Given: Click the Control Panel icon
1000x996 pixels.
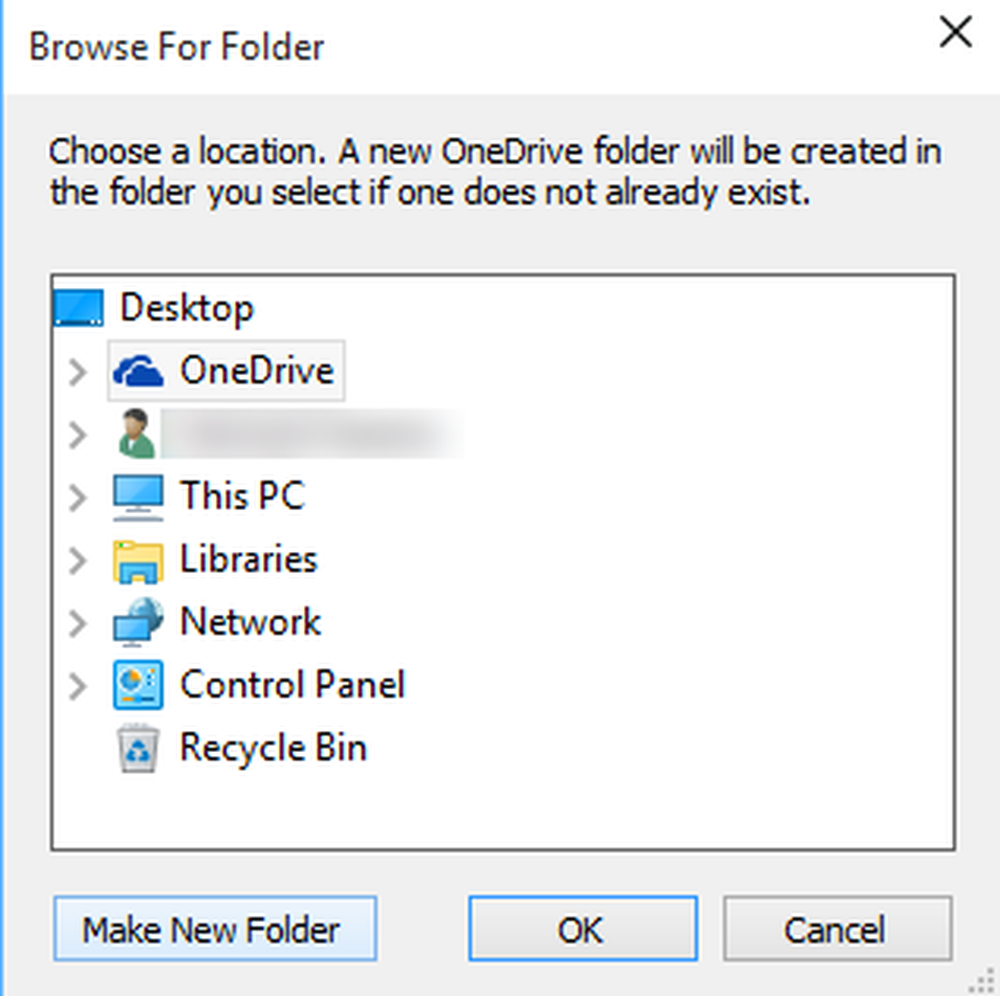Looking at the screenshot, I should pos(137,684).
